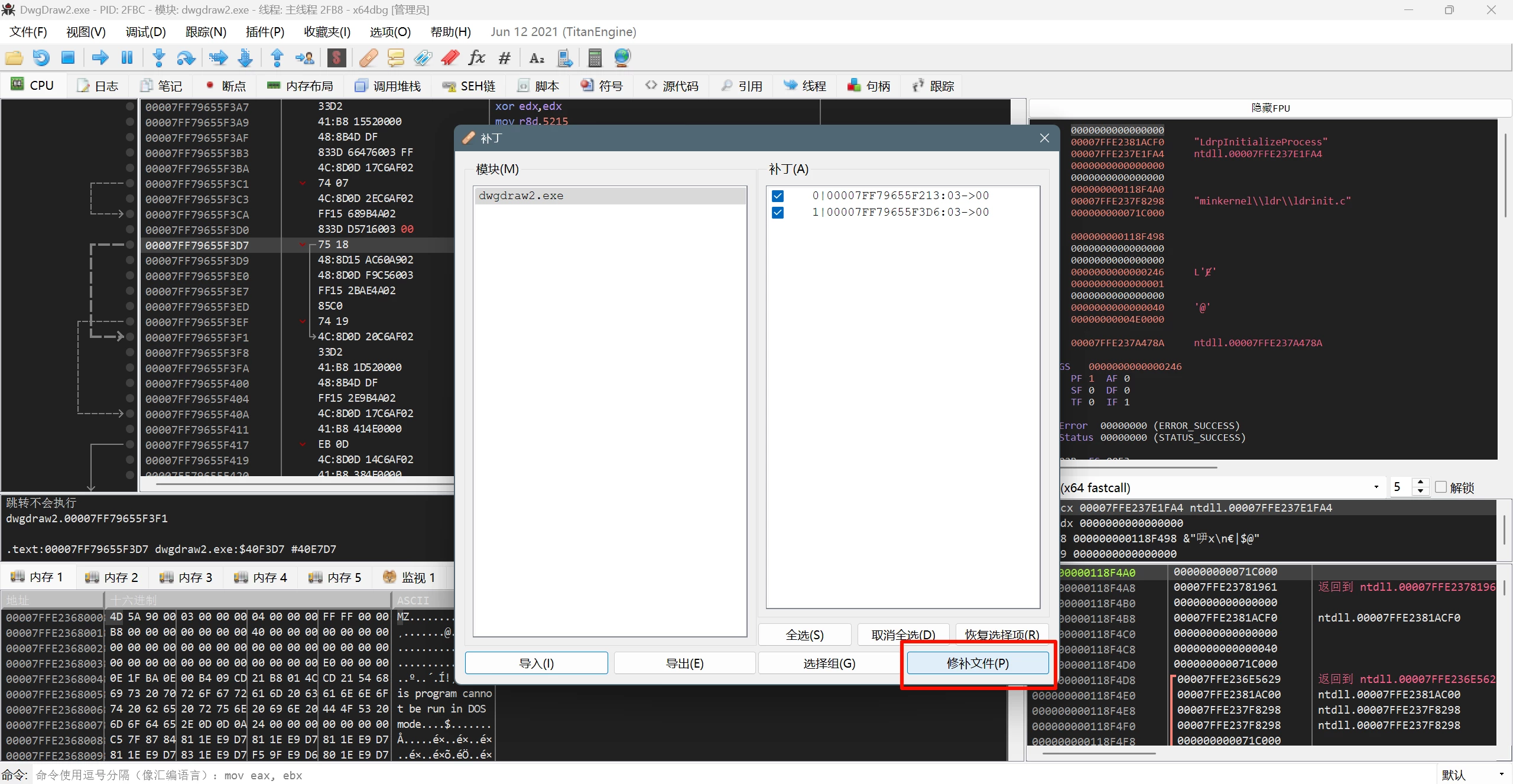Click the 修补文件(P) button
Screen dimensions: 1513x784
(x=978, y=663)
